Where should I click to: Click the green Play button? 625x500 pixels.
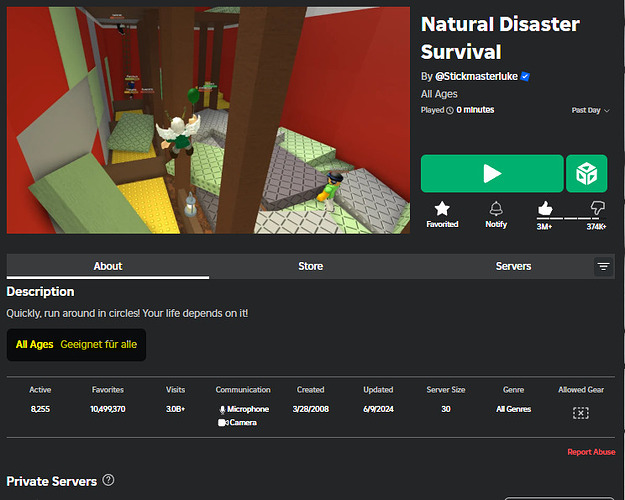pos(492,173)
